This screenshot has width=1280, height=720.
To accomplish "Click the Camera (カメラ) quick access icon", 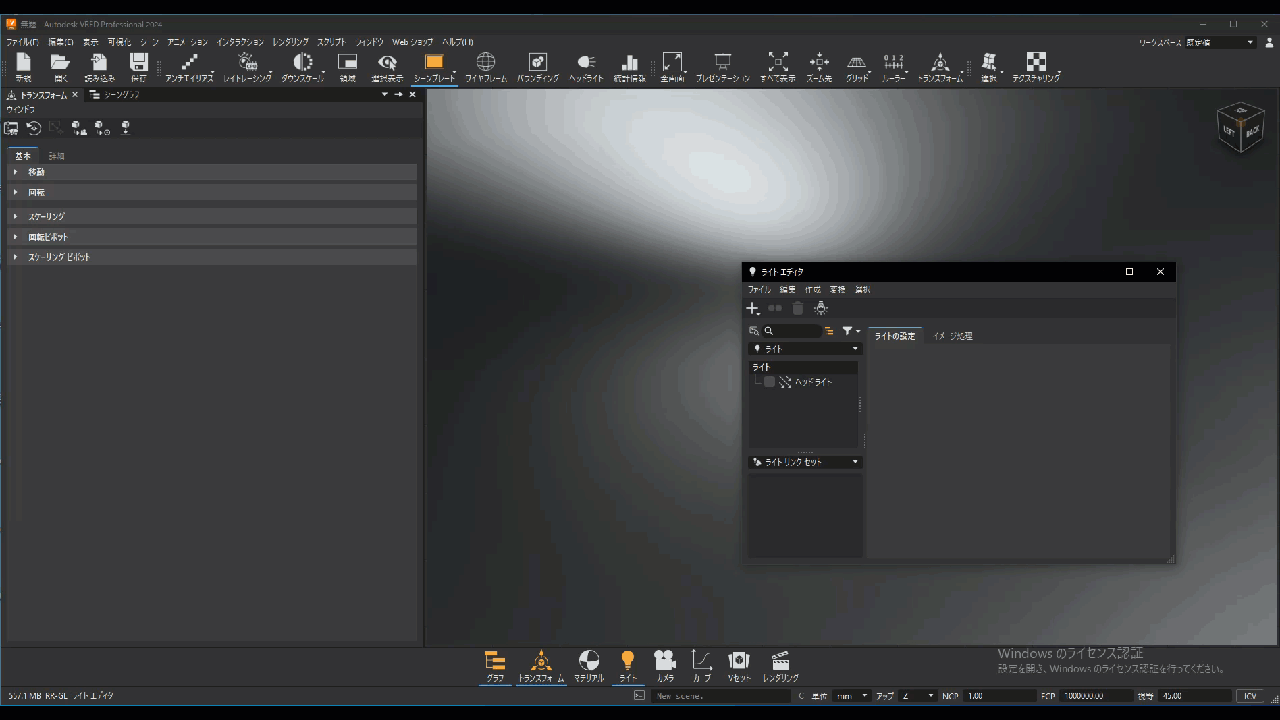I will point(665,666).
